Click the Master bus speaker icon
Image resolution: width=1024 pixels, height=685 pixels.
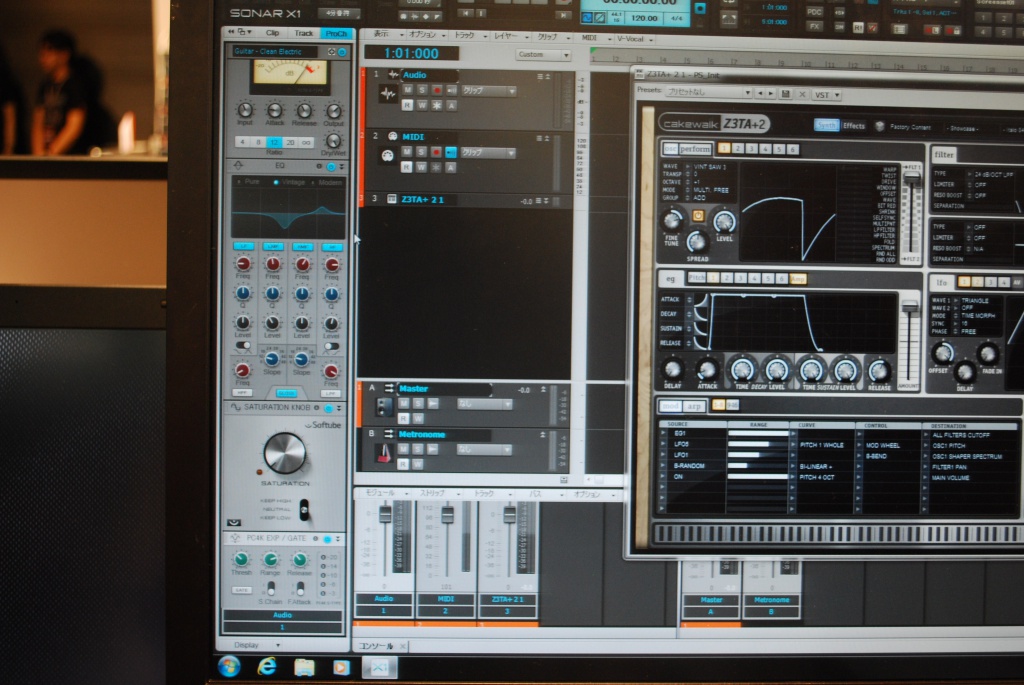click(384, 407)
